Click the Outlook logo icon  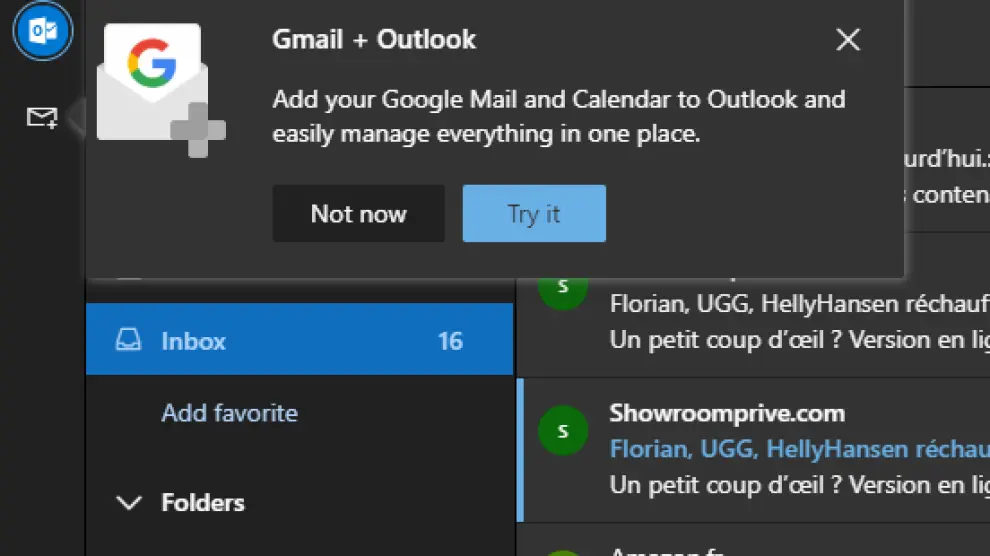click(x=42, y=31)
